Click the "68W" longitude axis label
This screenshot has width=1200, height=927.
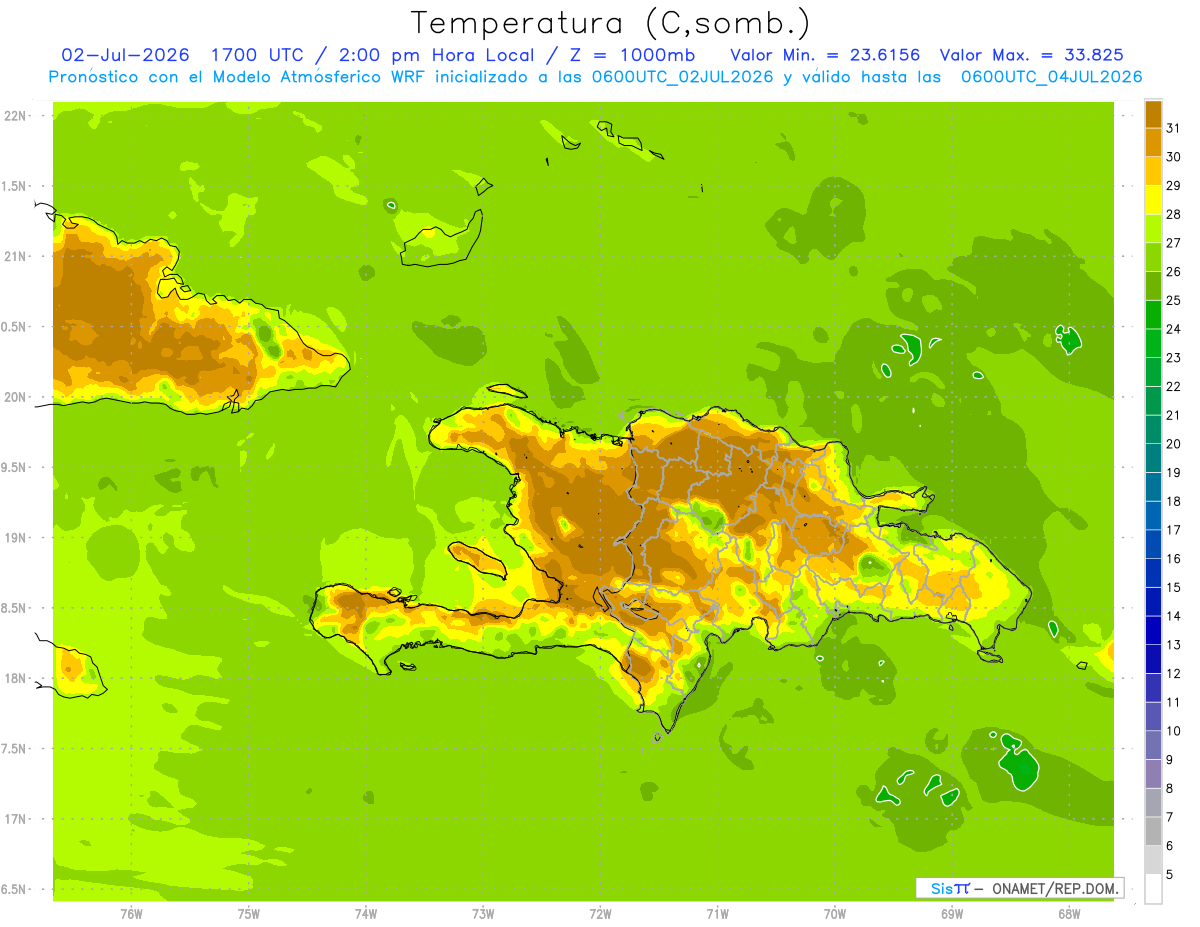point(1069,913)
